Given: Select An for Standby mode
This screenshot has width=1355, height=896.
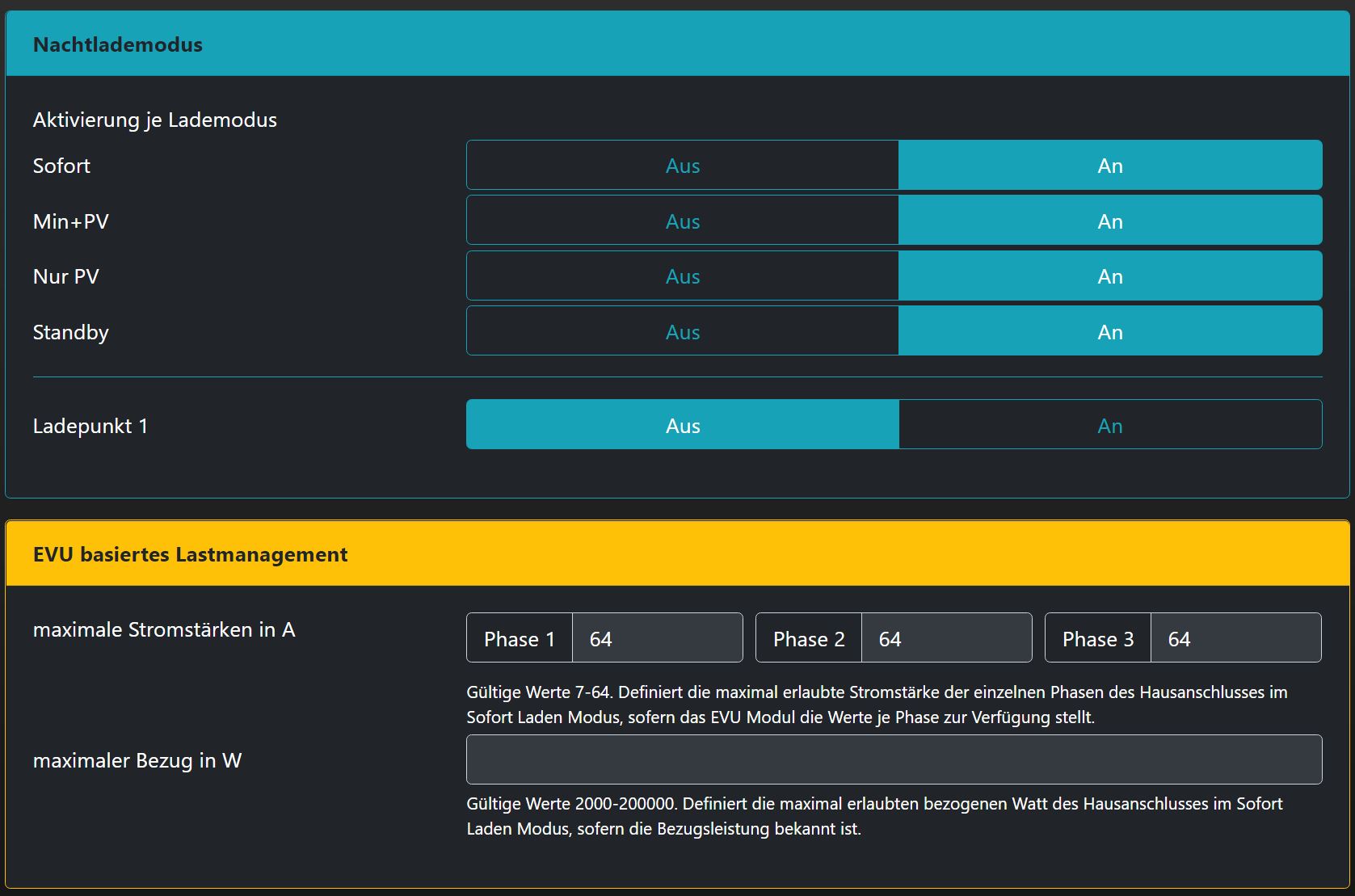Looking at the screenshot, I should [1109, 331].
